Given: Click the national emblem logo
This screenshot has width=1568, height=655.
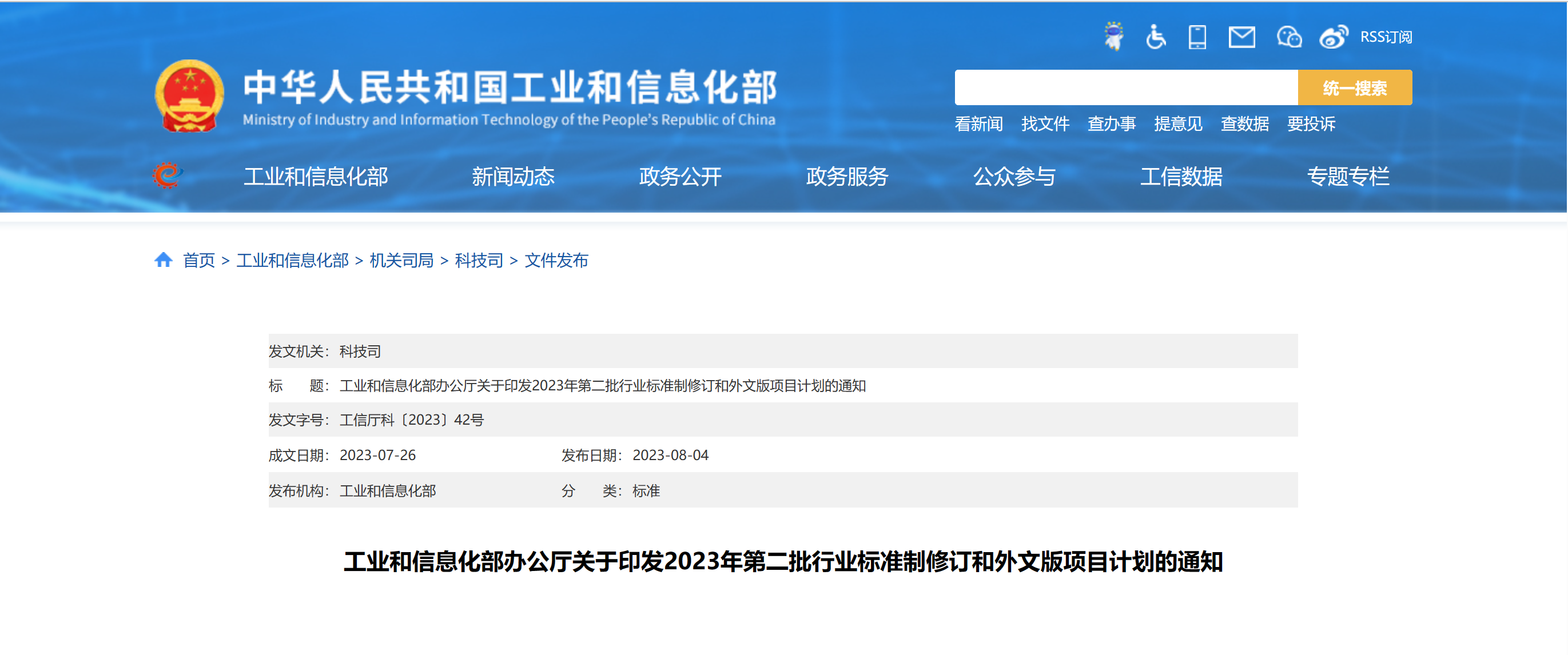Looking at the screenshot, I should pyautogui.click(x=189, y=95).
